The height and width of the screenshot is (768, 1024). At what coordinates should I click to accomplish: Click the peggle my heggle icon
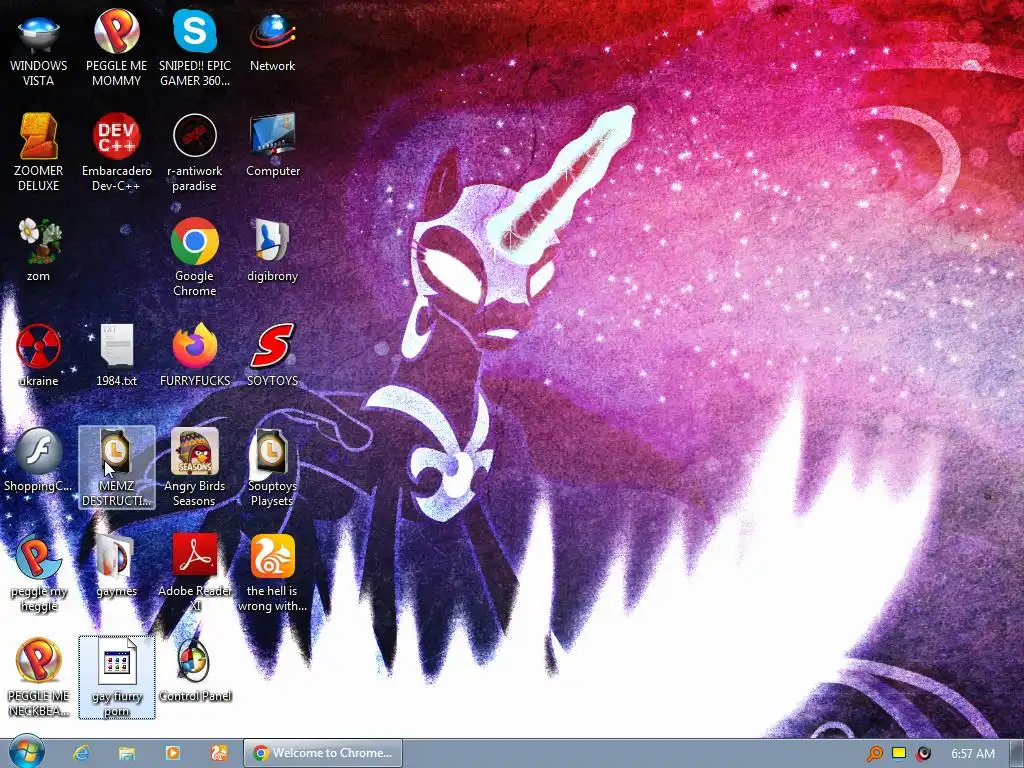(x=39, y=556)
